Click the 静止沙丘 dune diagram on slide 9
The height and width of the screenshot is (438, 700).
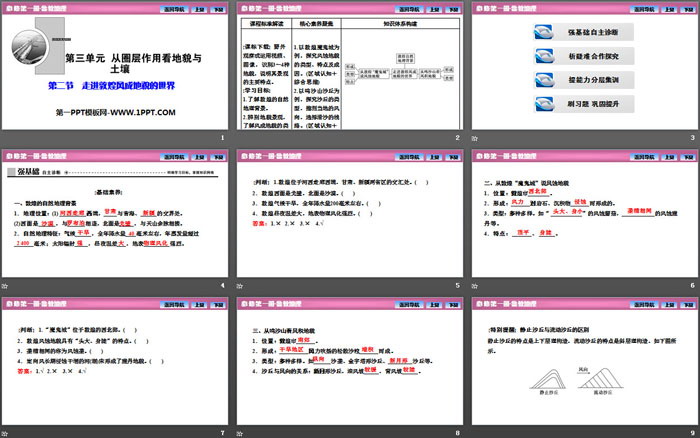click(548, 379)
